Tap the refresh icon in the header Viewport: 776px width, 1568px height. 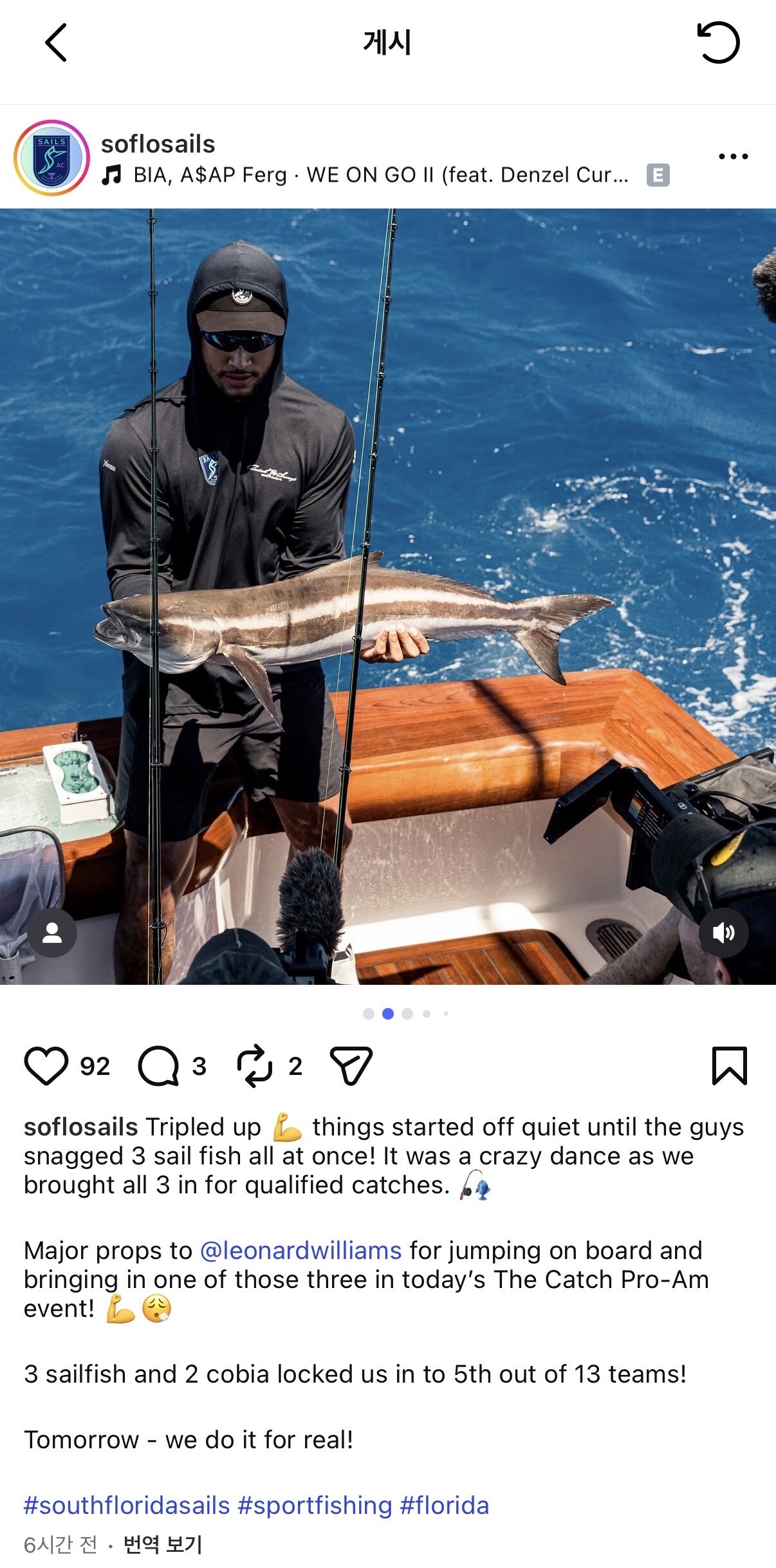718,42
